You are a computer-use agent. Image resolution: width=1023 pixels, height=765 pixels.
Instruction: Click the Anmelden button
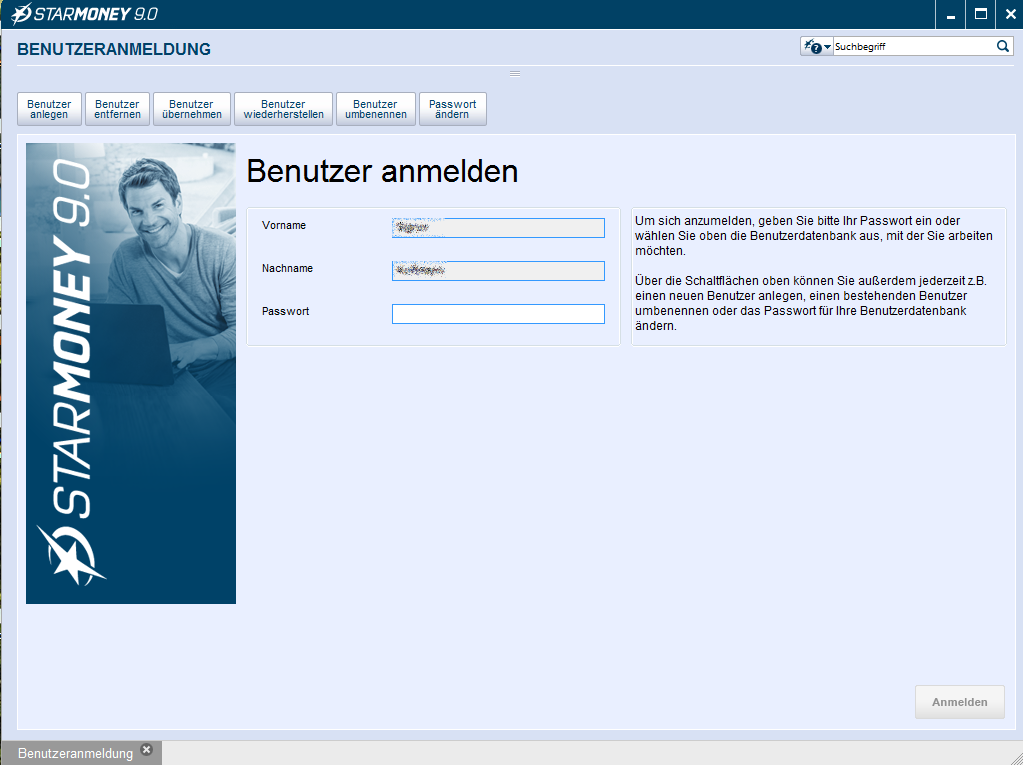(x=960, y=702)
